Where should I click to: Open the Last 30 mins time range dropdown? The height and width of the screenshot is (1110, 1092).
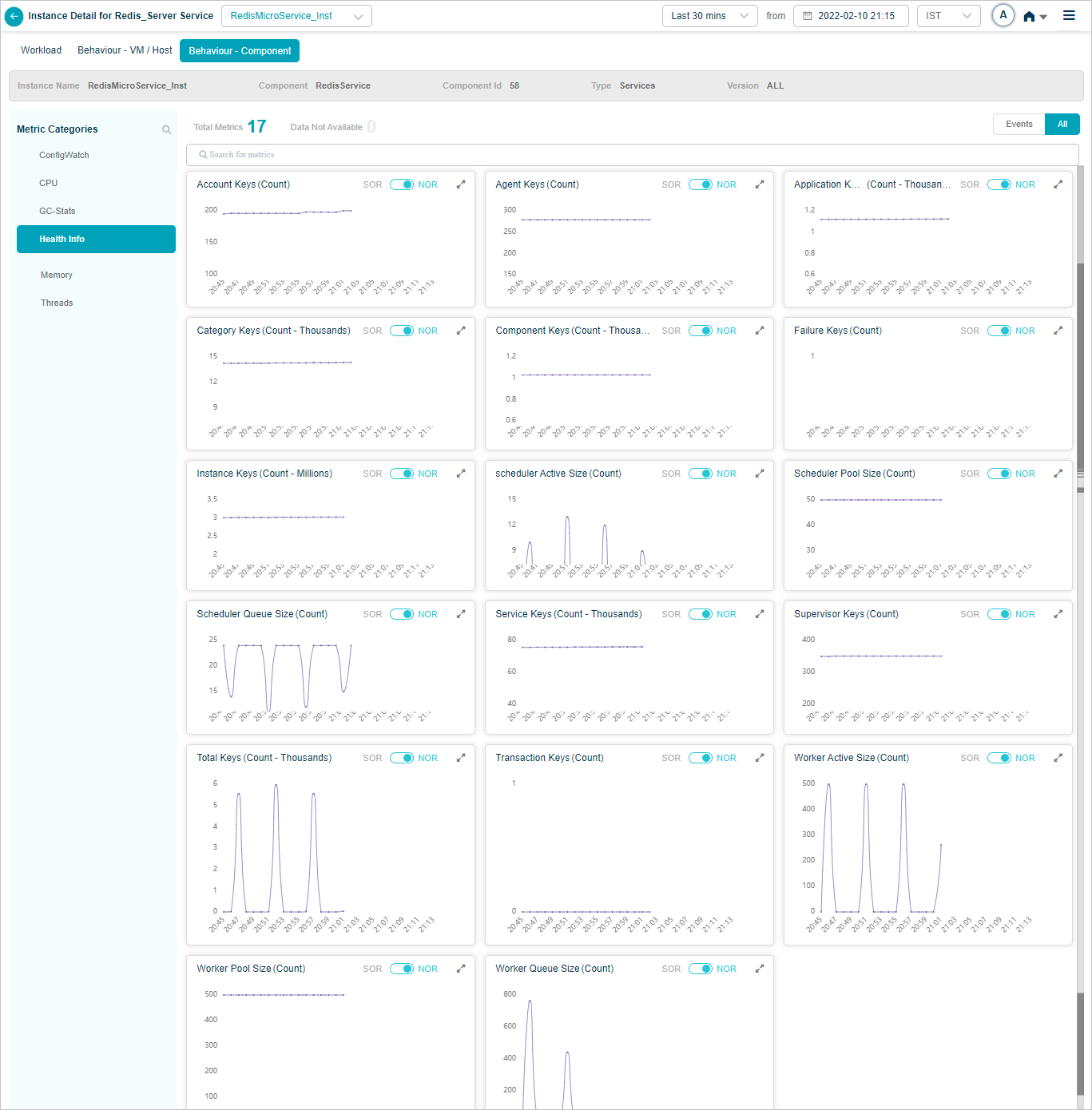coord(709,16)
